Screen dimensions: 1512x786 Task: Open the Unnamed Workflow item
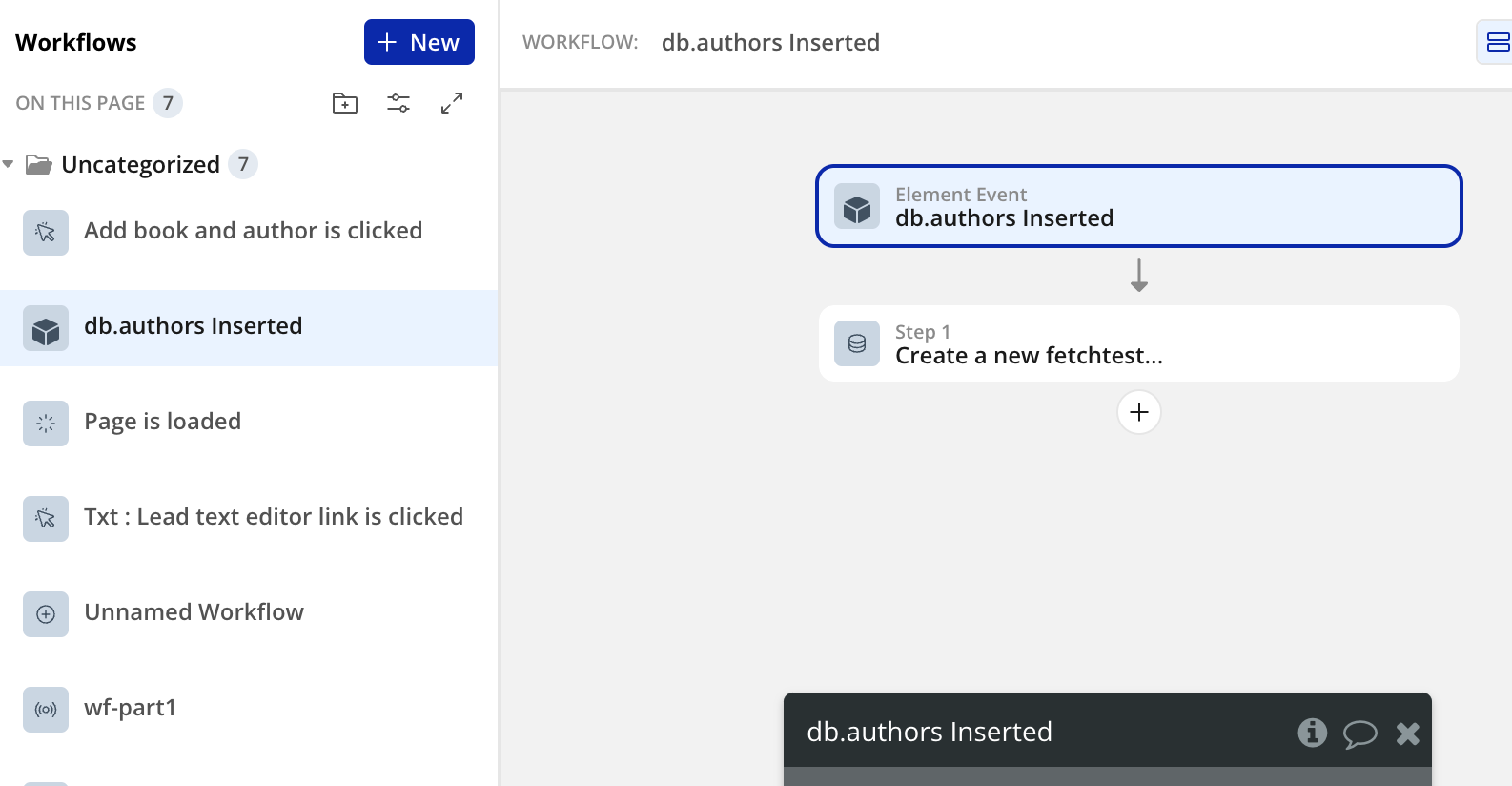(x=249, y=613)
